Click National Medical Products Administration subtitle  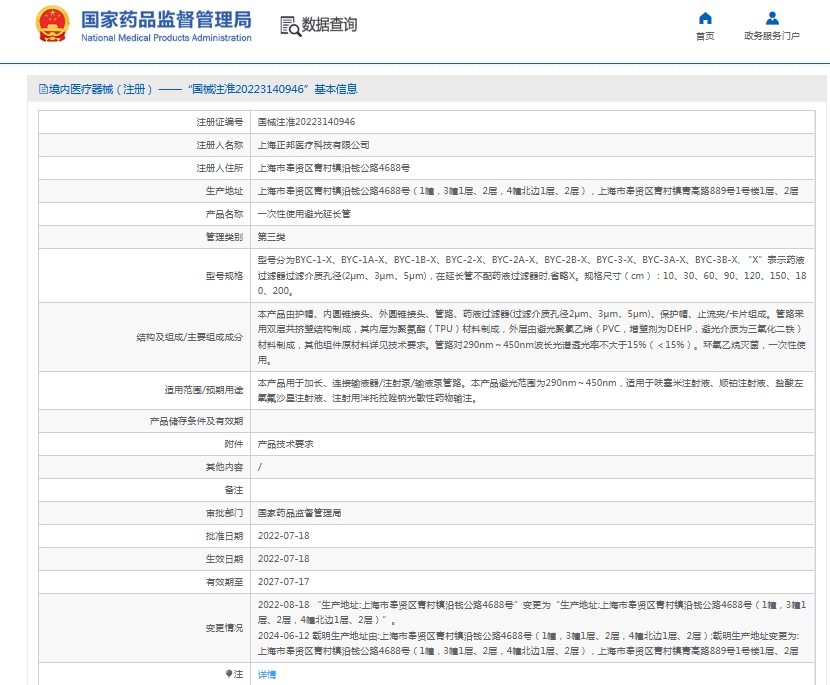[166, 38]
